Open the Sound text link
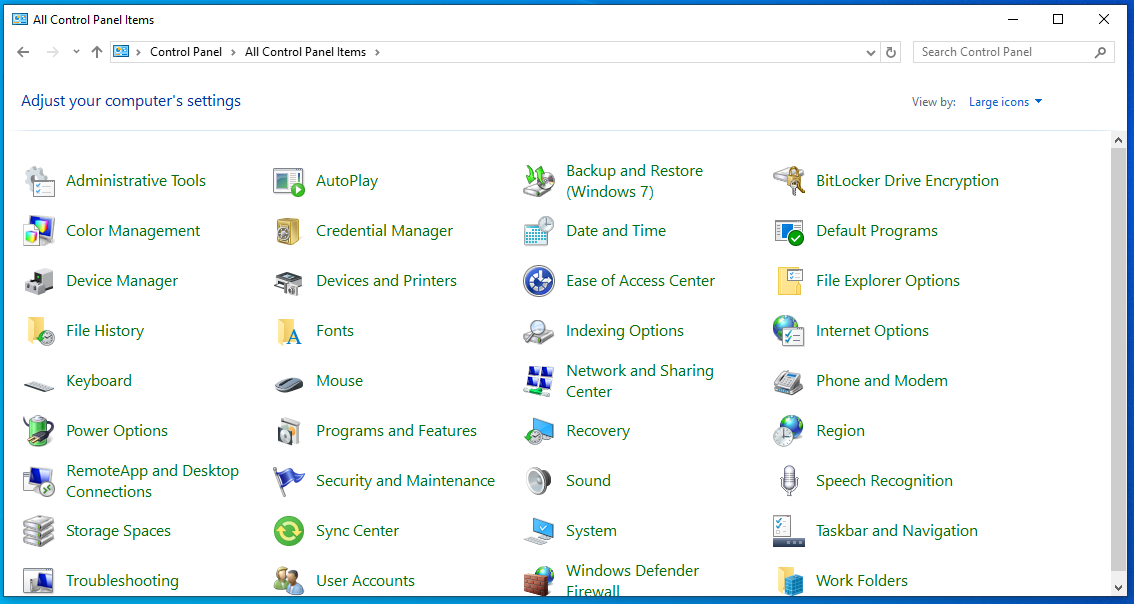Image resolution: width=1134 pixels, height=604 pixels. tap(589, 481)
